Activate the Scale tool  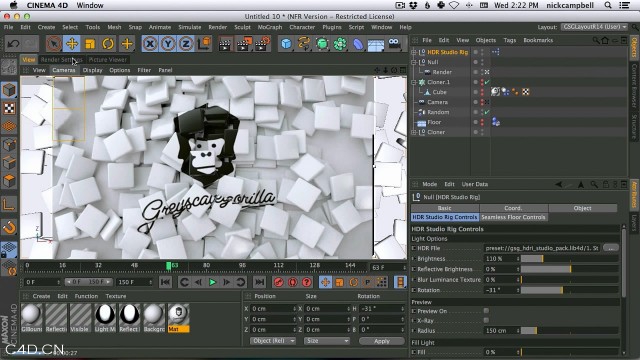90,44
